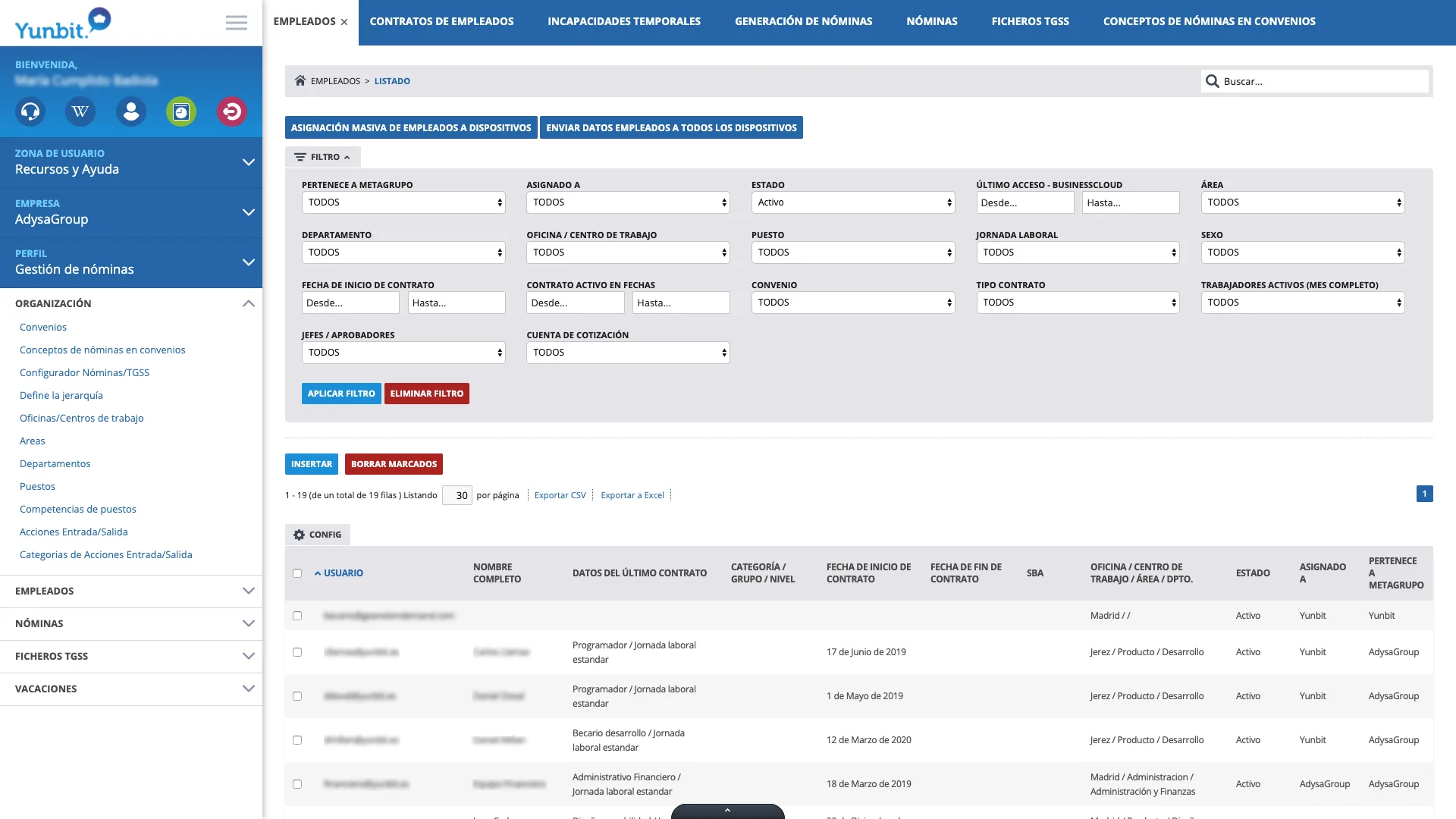Screen dimensions: 1456x819
Task: Open the TIPO CONTRATO dropdown
Action: click(x=1078, y=303)
